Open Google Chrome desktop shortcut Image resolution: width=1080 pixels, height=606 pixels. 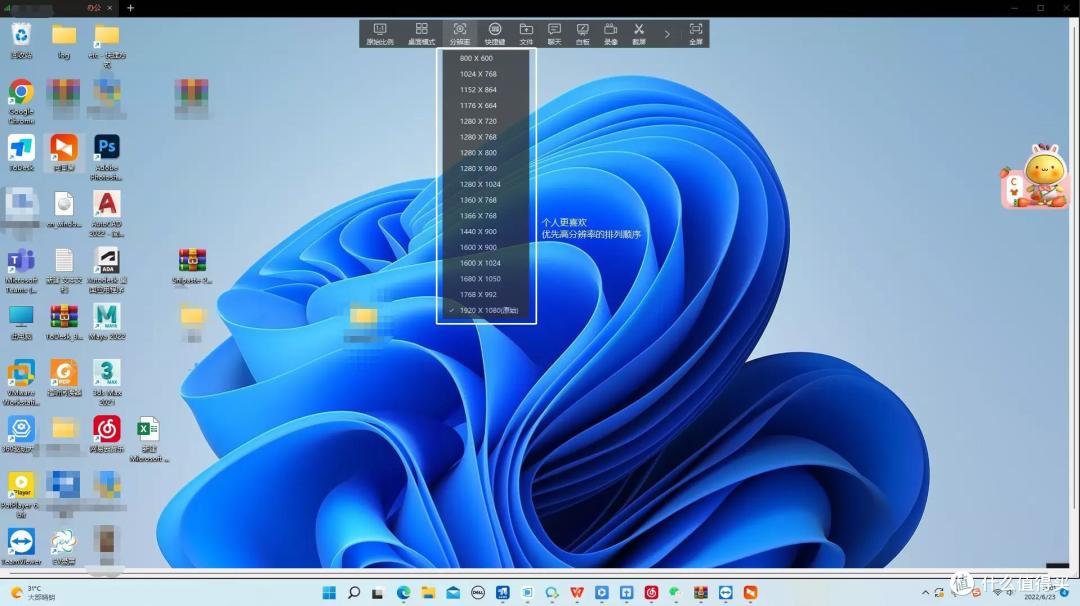pyautogui.click(x=21, y=101)
